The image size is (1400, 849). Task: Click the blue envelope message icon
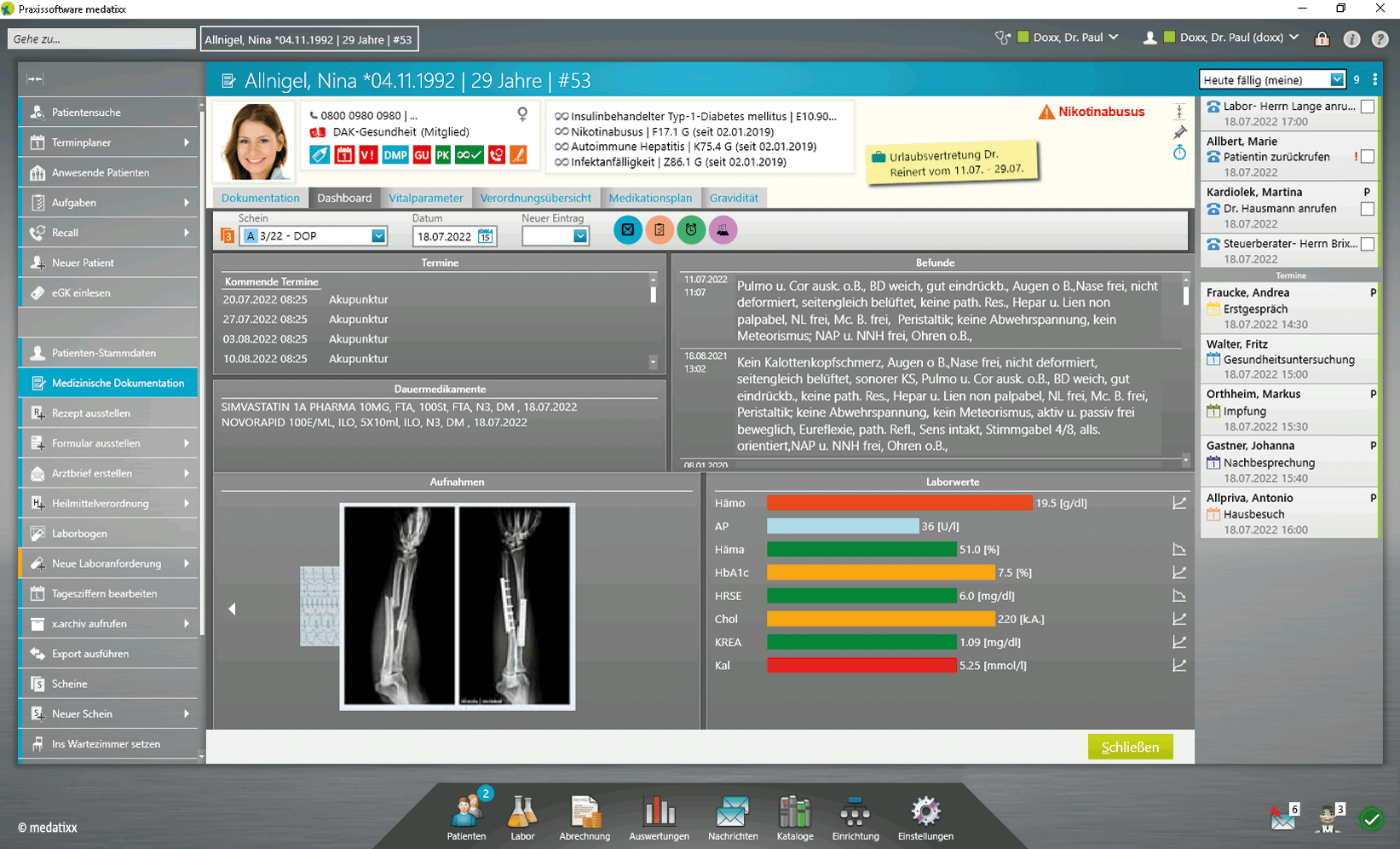[628, 230]
